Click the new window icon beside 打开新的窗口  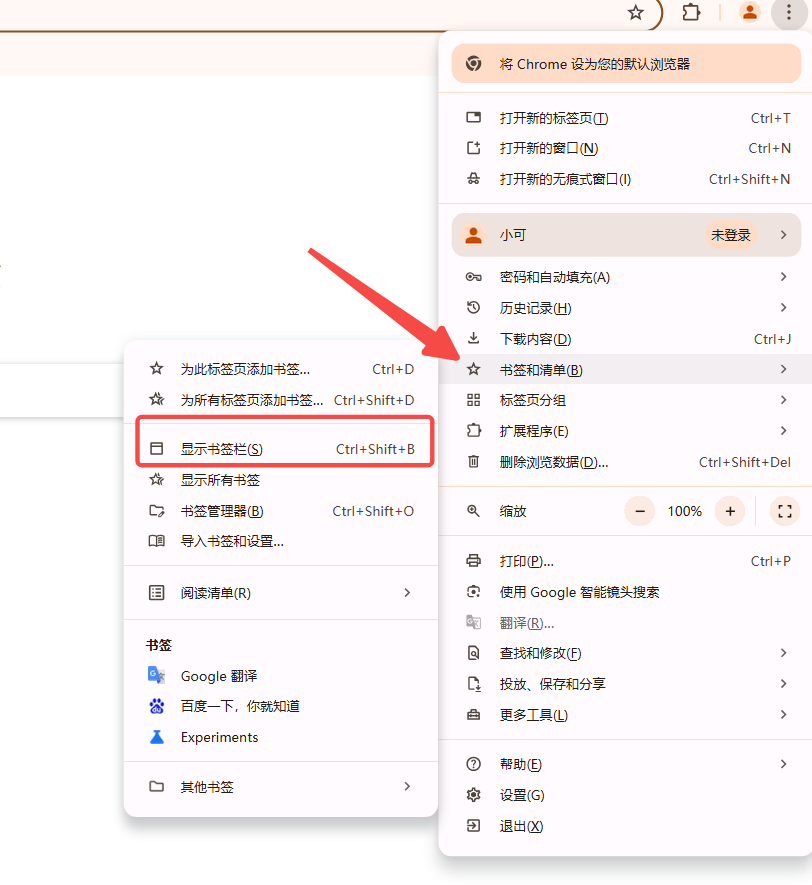[473, 148]
